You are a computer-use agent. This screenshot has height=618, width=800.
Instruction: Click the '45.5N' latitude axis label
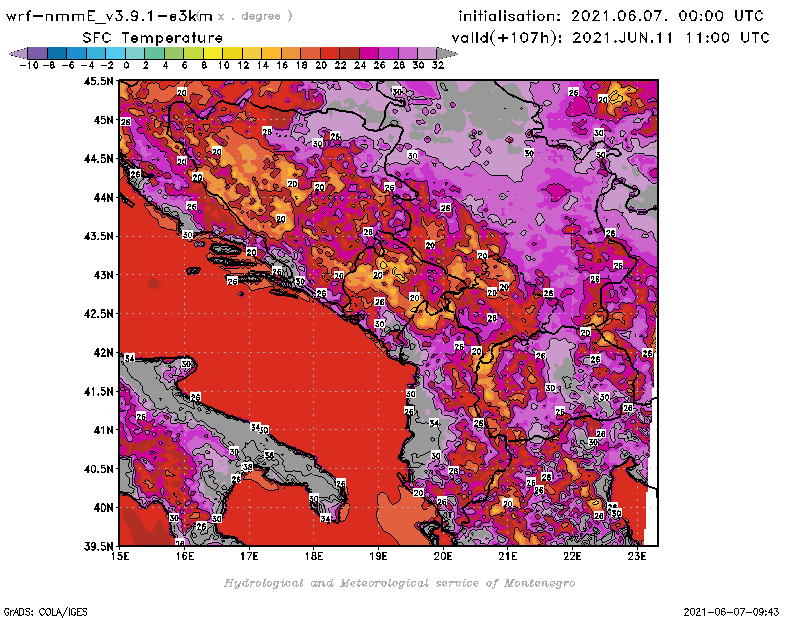[x=98, y=81]
